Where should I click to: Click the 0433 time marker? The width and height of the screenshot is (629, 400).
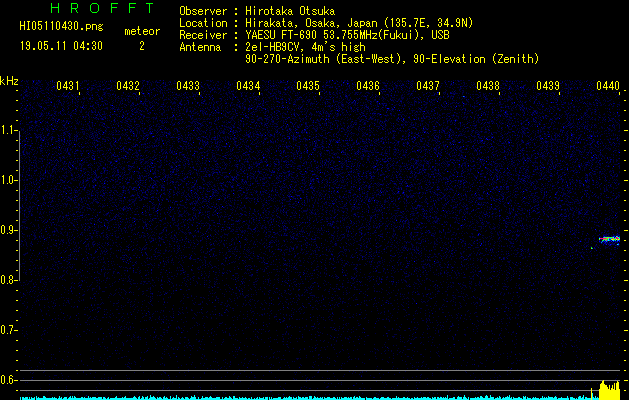[x=188, y=86]
